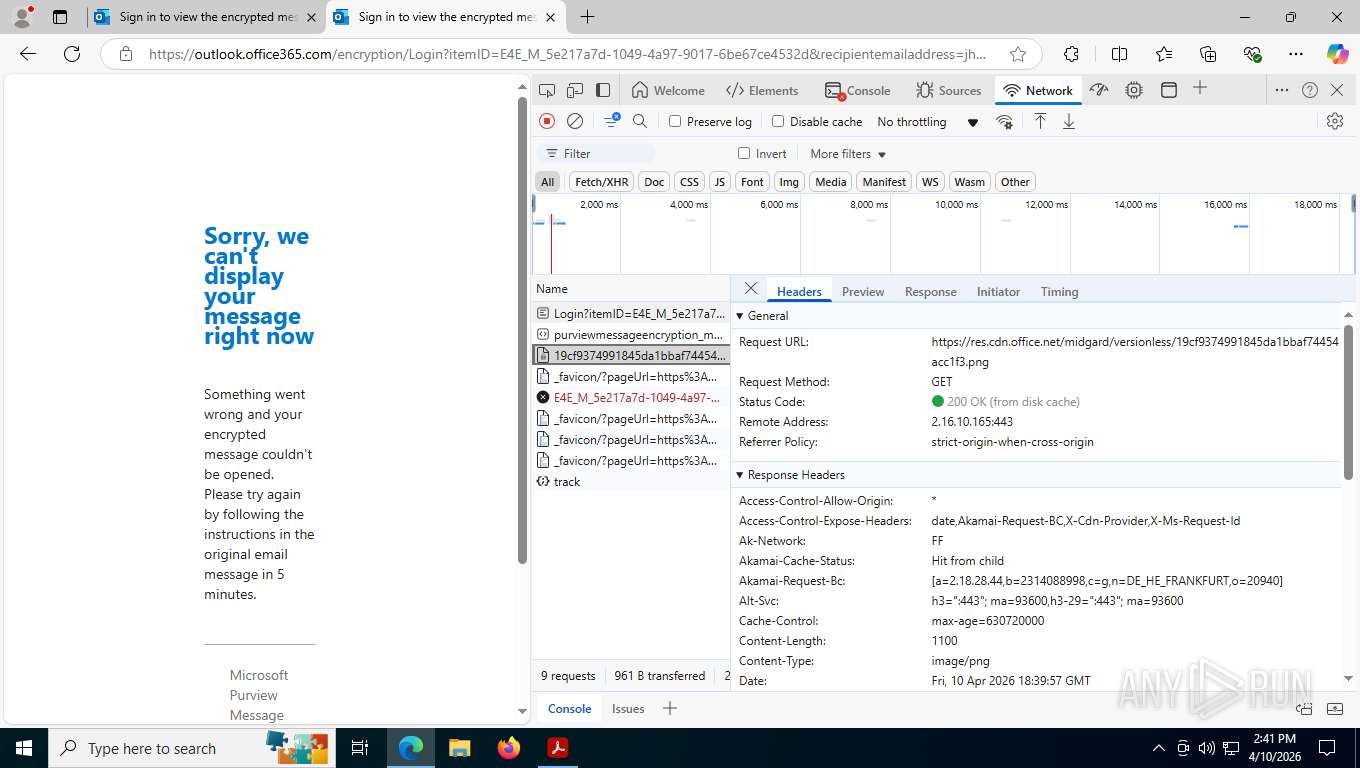Open DevTools customize ellipsis menu
The width and height of the screenshot is (1360, 768).
point(1282,90)
